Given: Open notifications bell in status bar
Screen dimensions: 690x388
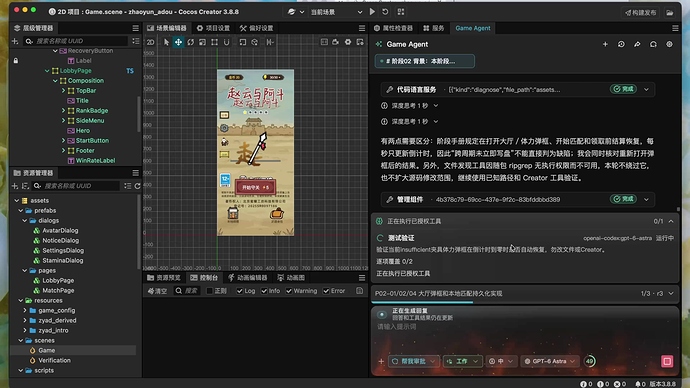Looking at the screenshot, I should click(x=637, y=384).
